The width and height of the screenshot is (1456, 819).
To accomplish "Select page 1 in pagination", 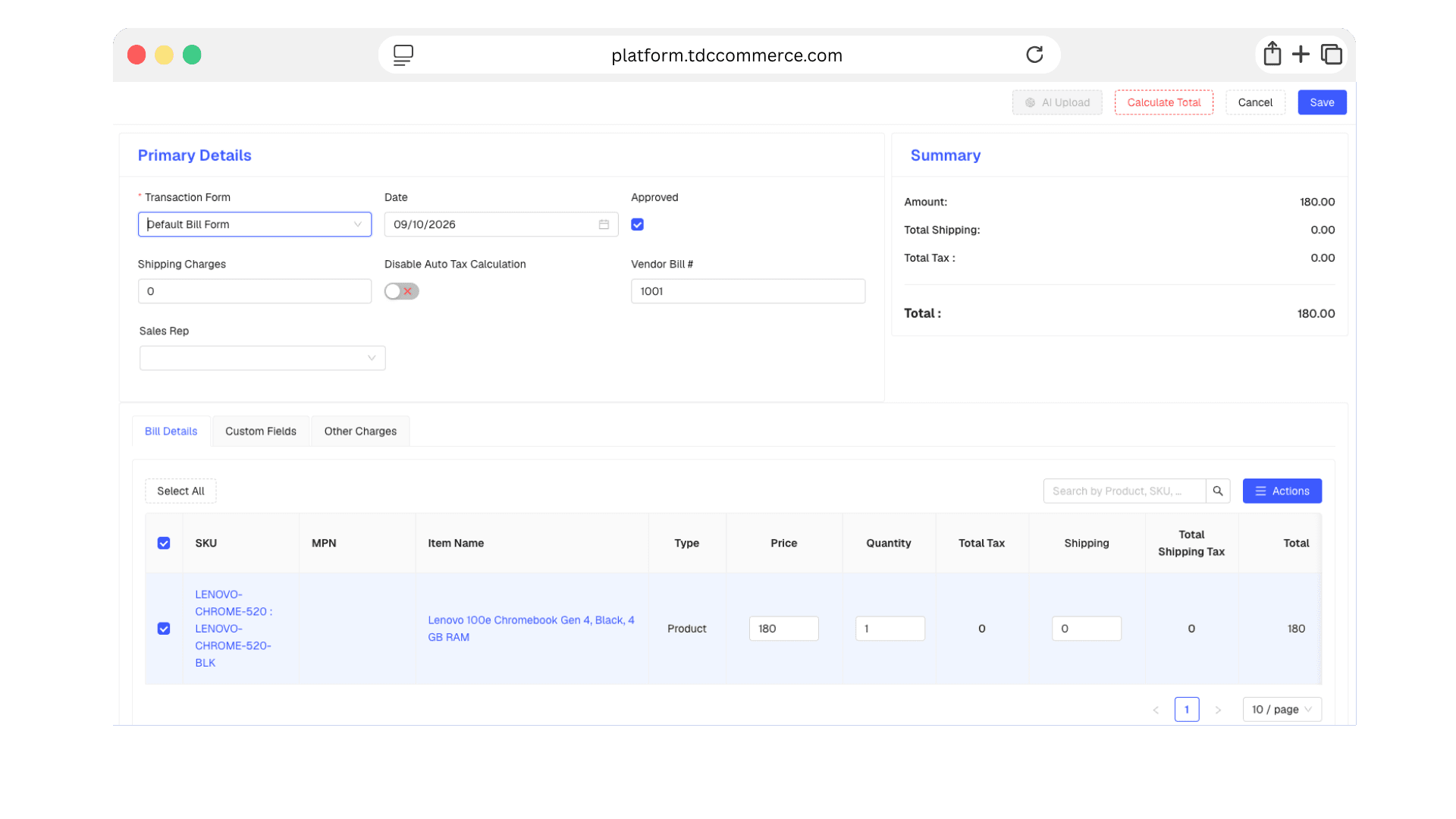I will coord(1187,710).
